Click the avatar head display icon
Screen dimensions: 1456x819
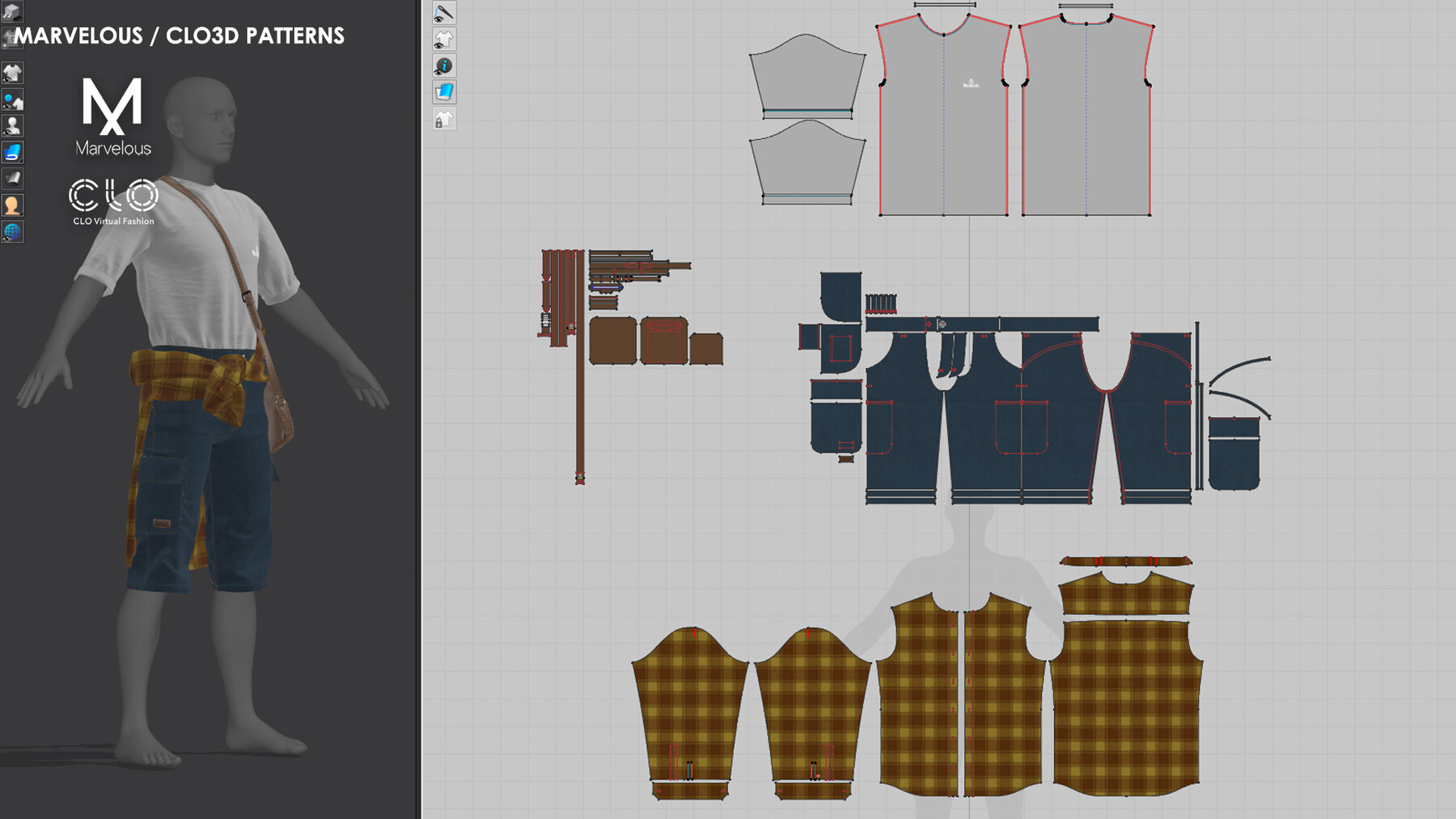pyautogui.click(x=12, y=205)
